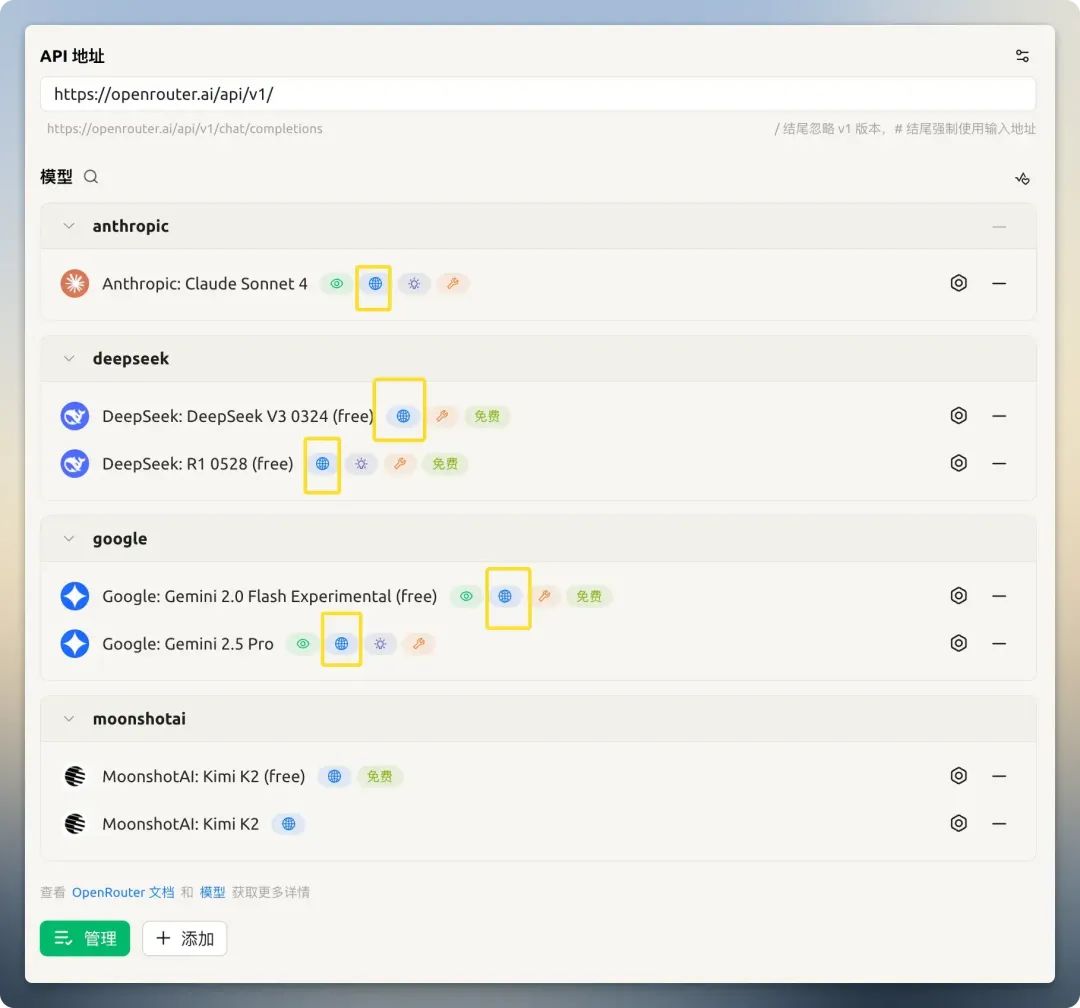Open API address settings sliders icon

click(x=1022, y=56)
